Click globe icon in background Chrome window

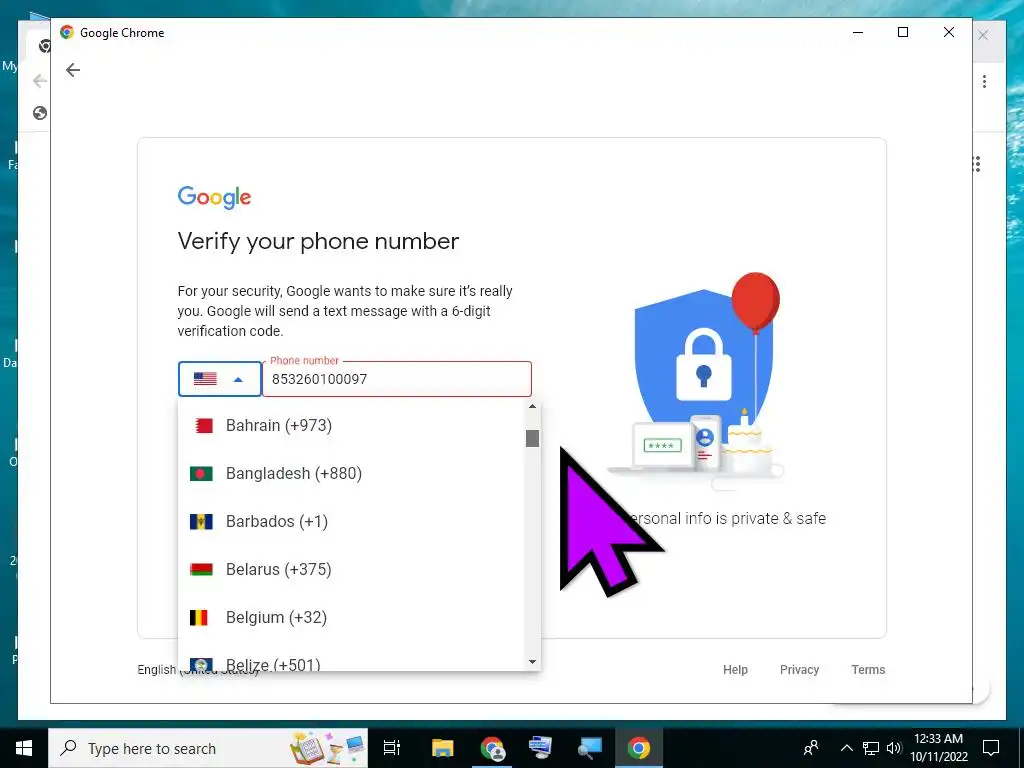tap(40, 113)
